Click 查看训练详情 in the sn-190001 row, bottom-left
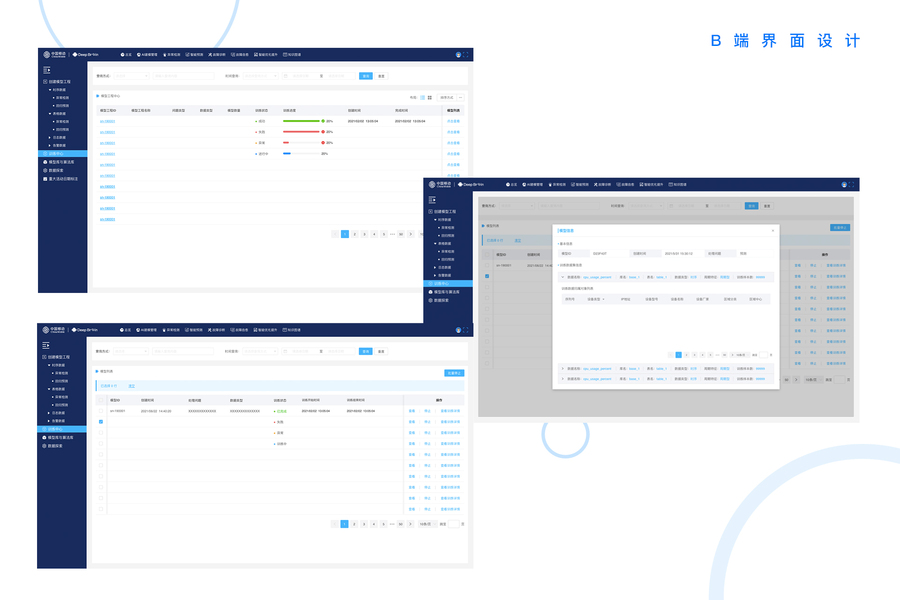 tap(450, 411)
